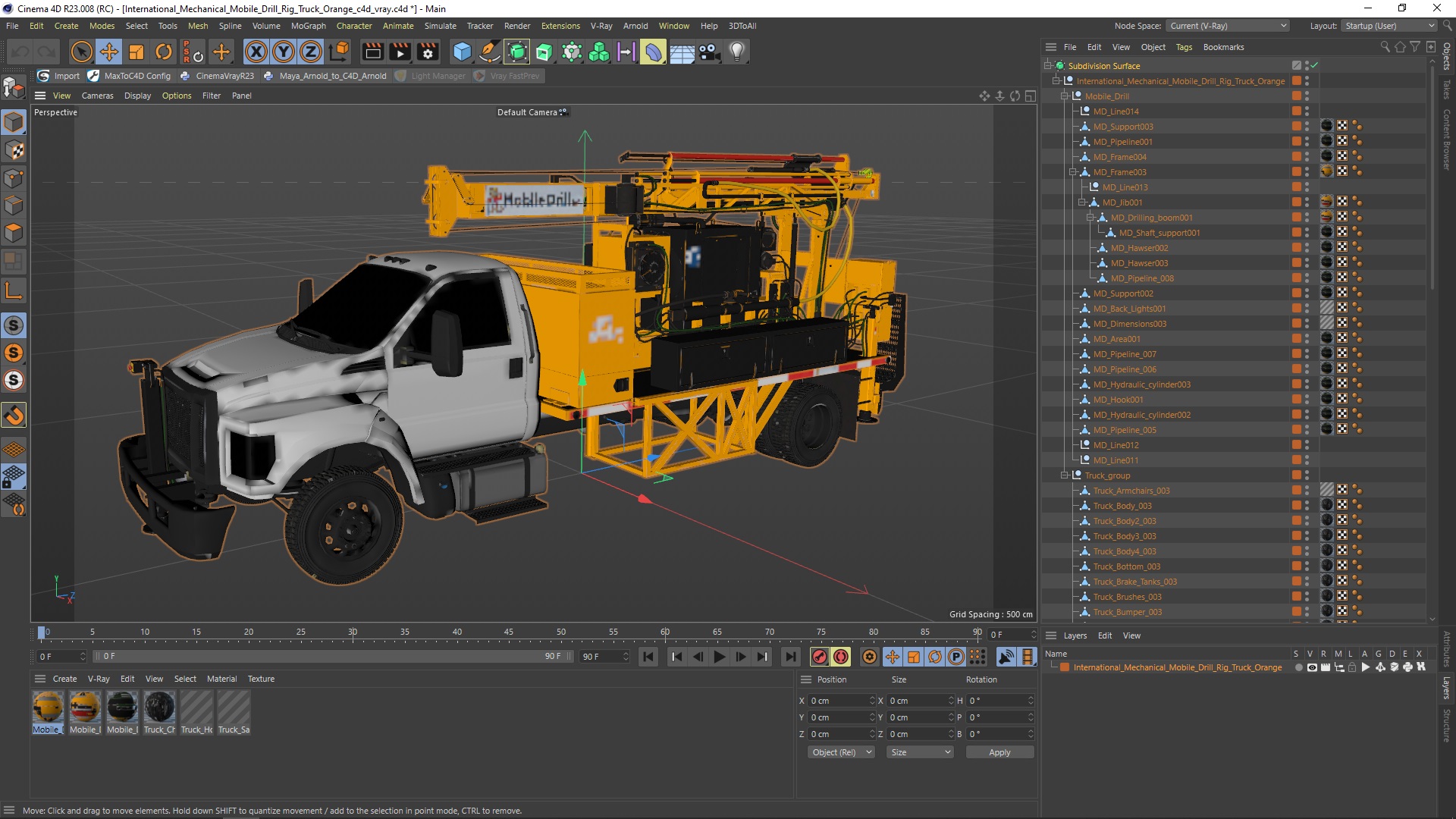
Task: Toggle Subdivision Surface enable checkmark
Action: (1313, 66)
